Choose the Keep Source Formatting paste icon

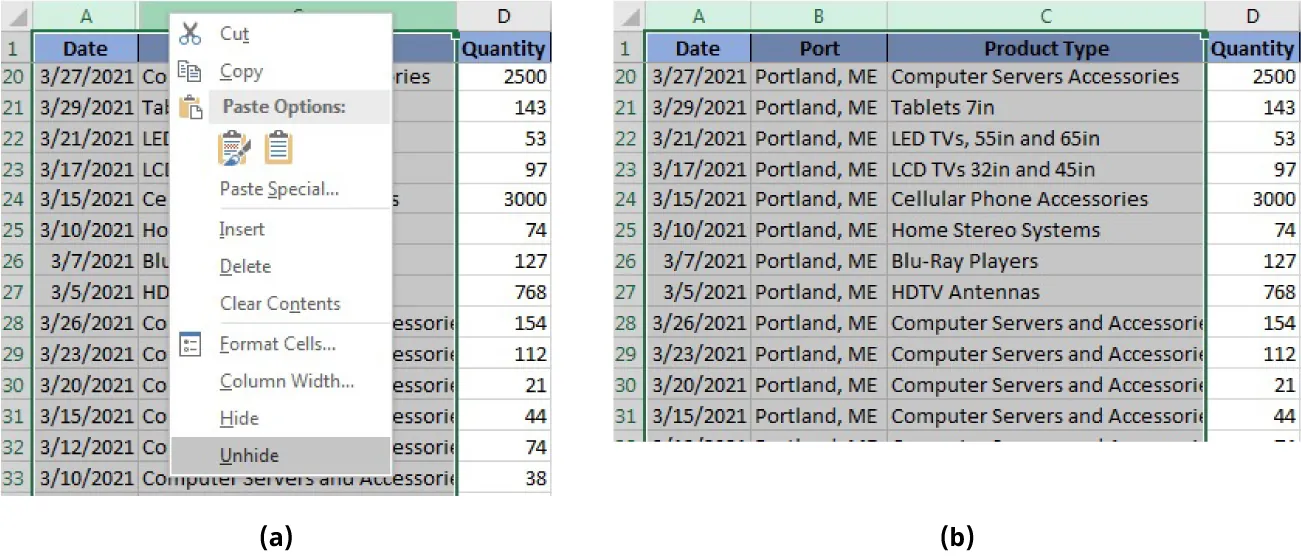232,148
